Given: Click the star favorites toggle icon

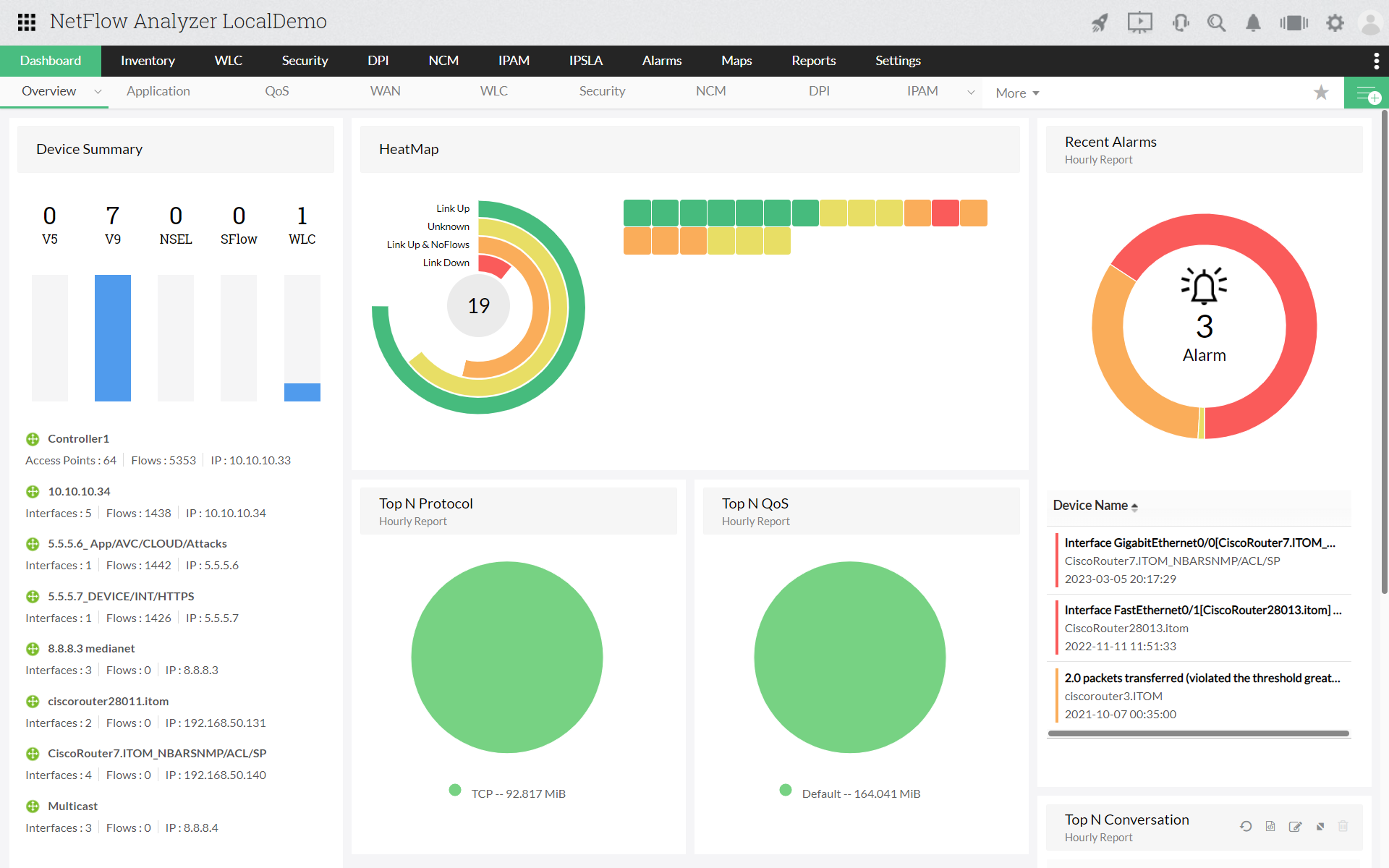Looking at the screenshot, I should point(1322,91).
